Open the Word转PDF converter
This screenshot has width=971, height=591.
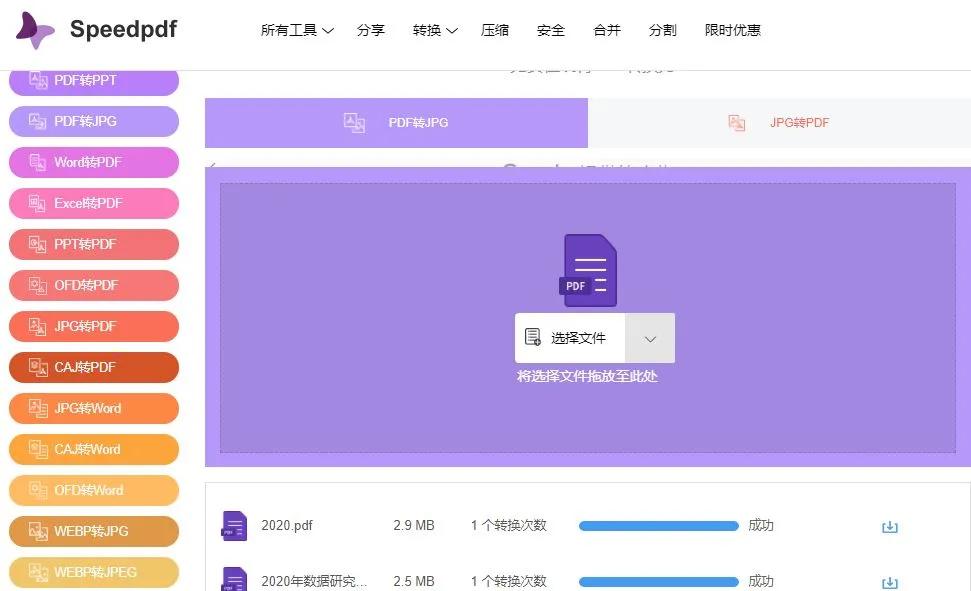click(x=93, y=162)
